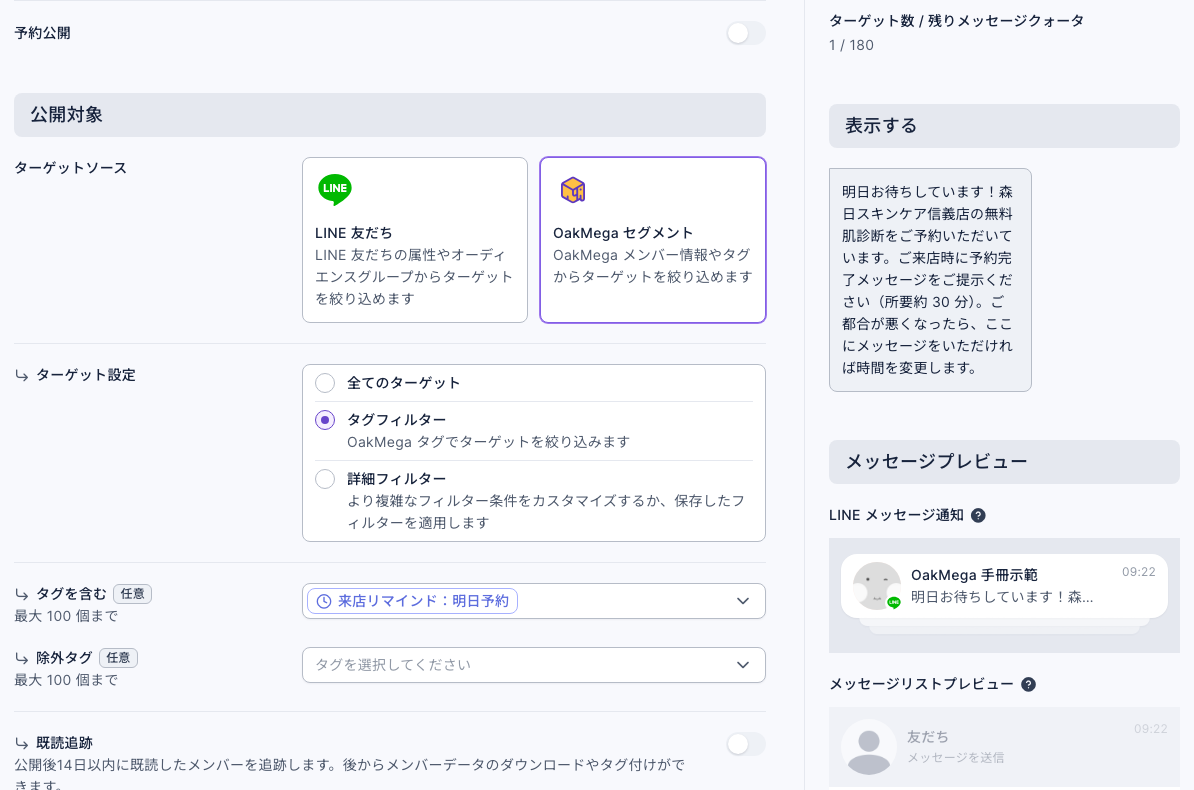
Task: Click the 任意 badge next to タグを含む
Action: pos(132,594)
